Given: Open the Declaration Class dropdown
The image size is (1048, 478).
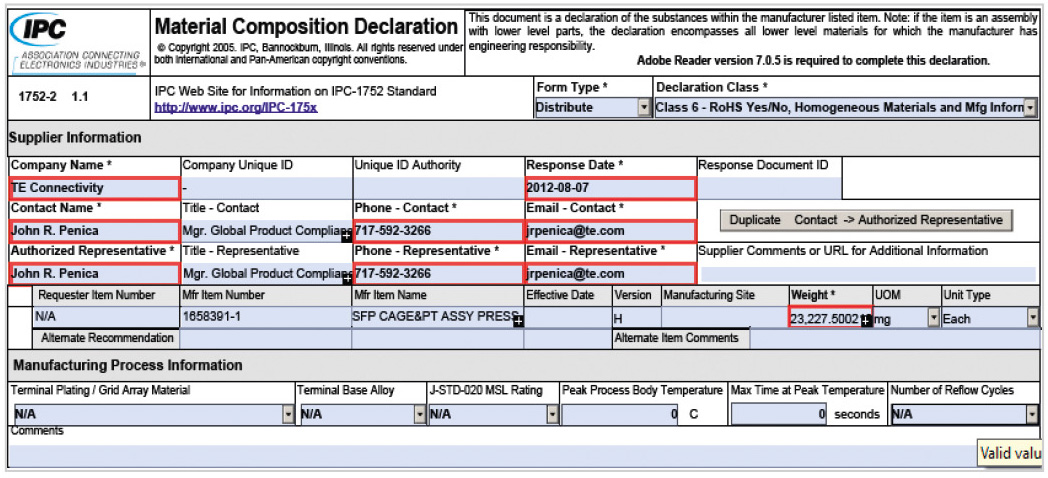Looking at the screenshot, I should (x=1030, y=107).
